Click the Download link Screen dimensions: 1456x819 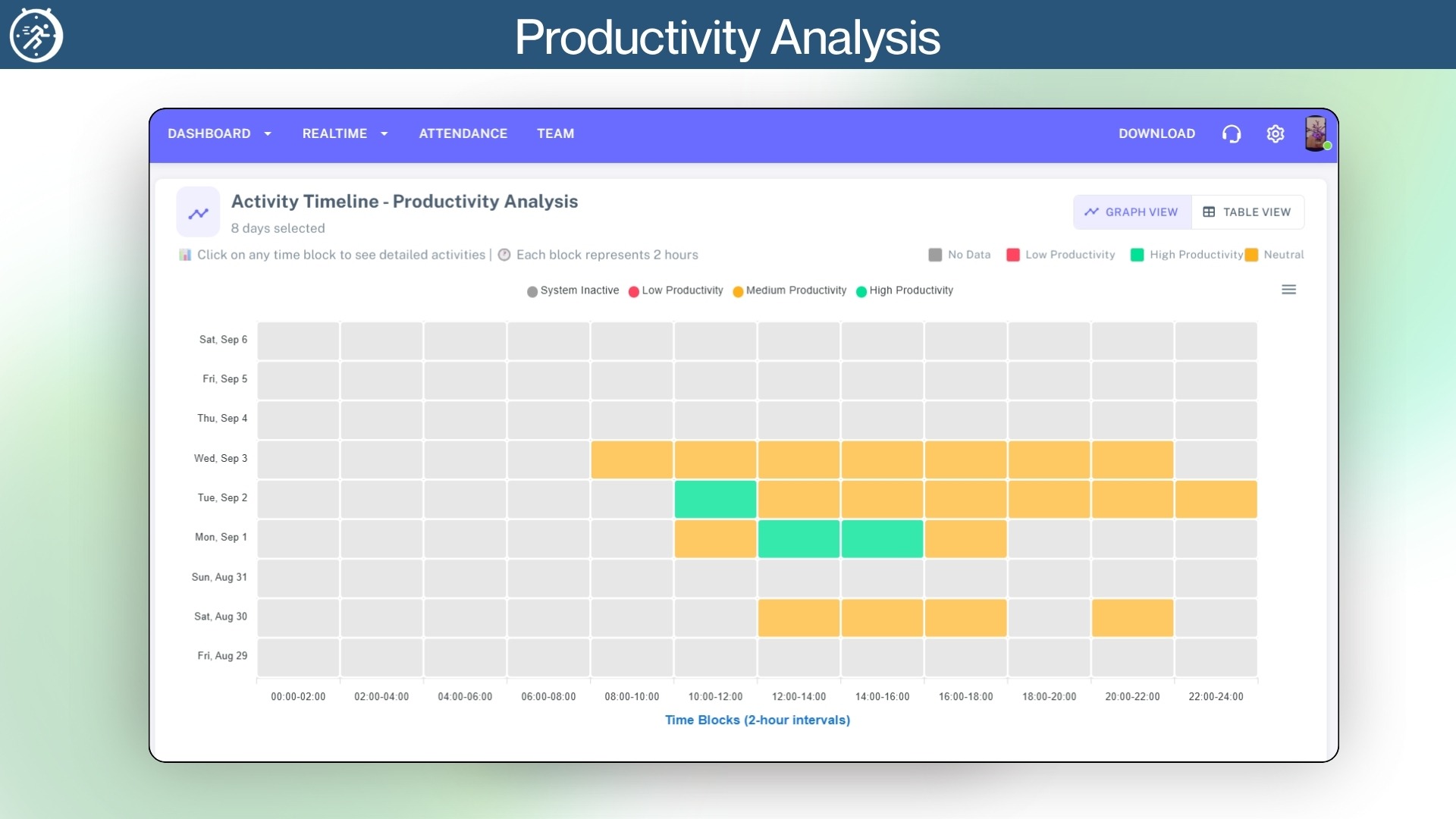coord(1156,134)
